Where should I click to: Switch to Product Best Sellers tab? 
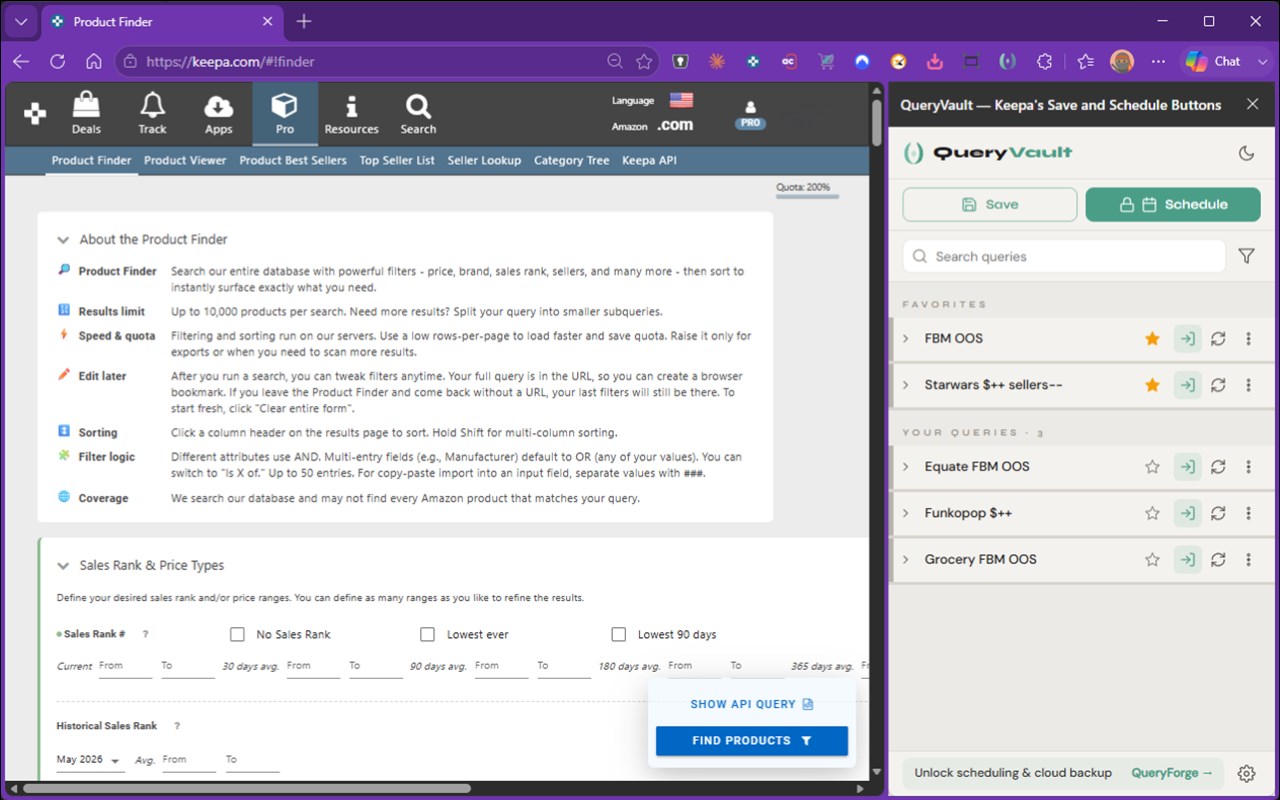tap(293, 160)
